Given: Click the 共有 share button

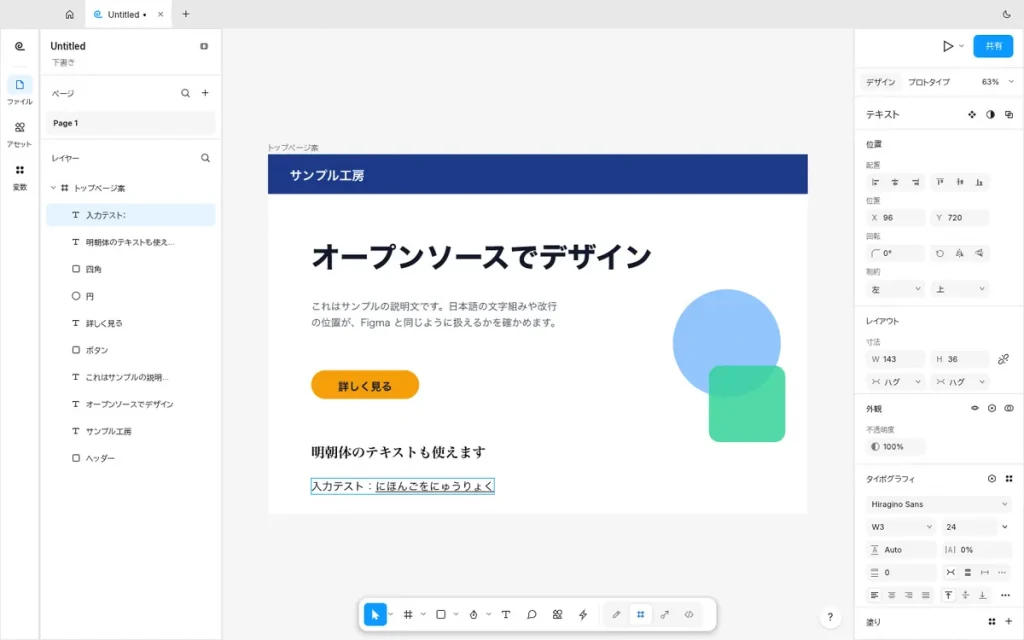Looking at the screenshot, I should tap(993, 46).
